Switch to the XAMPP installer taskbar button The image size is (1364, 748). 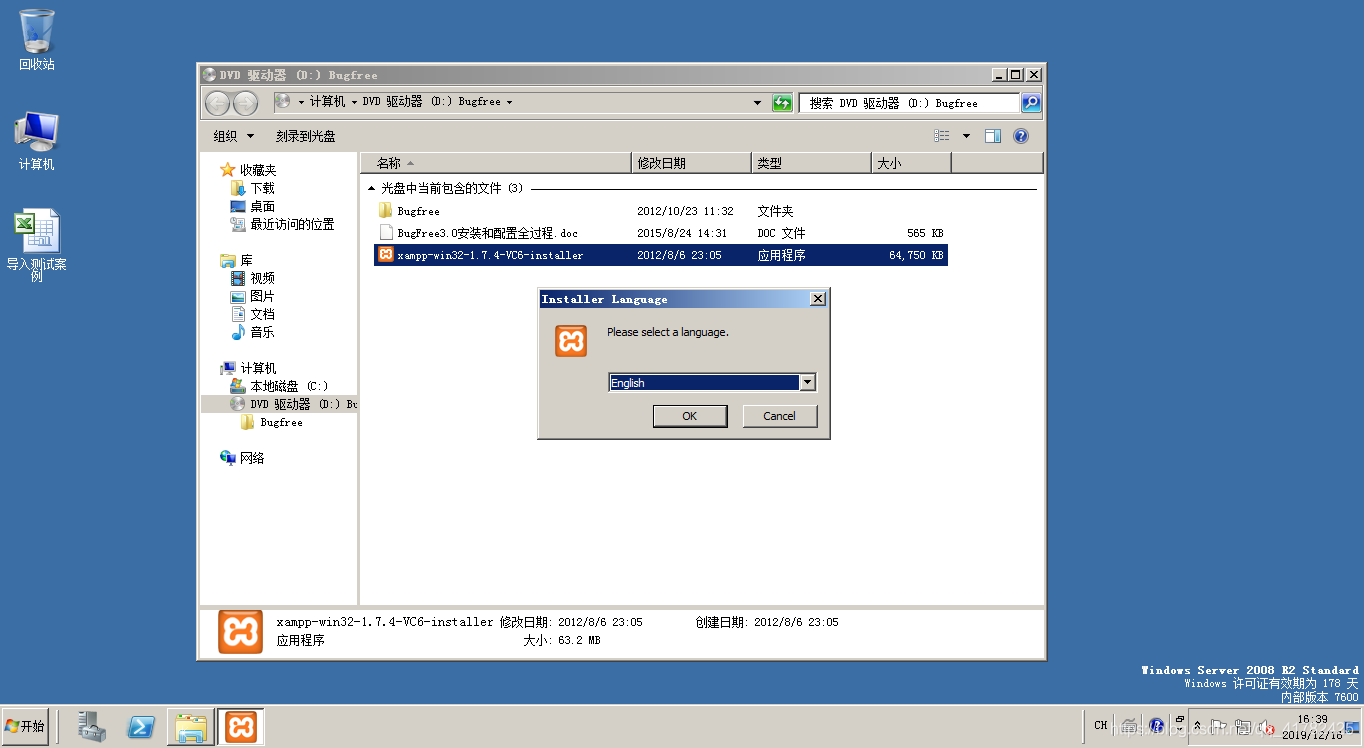pos(240,727)
